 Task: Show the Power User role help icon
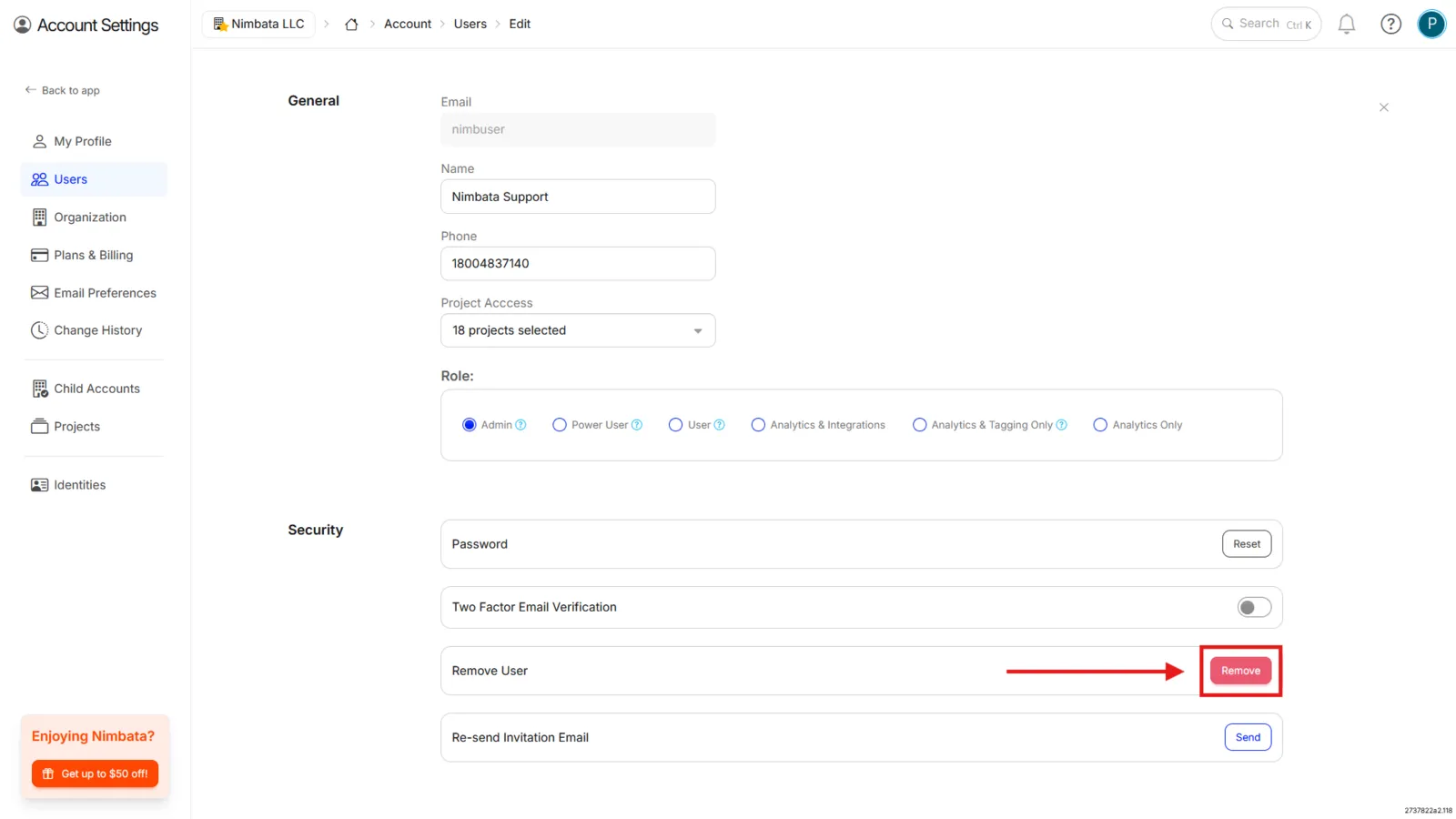(637, 425)
